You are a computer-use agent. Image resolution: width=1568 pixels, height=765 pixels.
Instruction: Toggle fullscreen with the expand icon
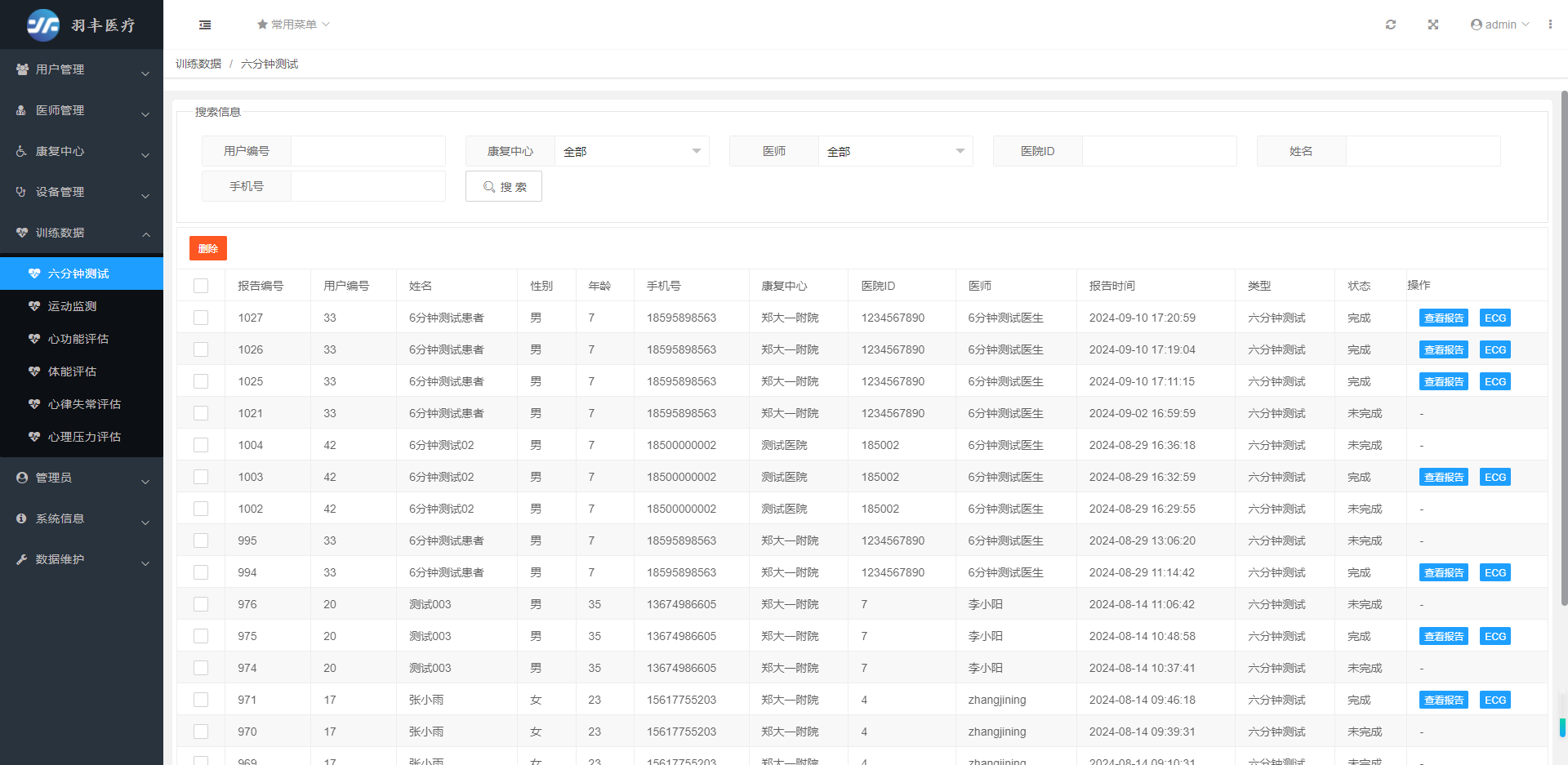pos(1433,24)
